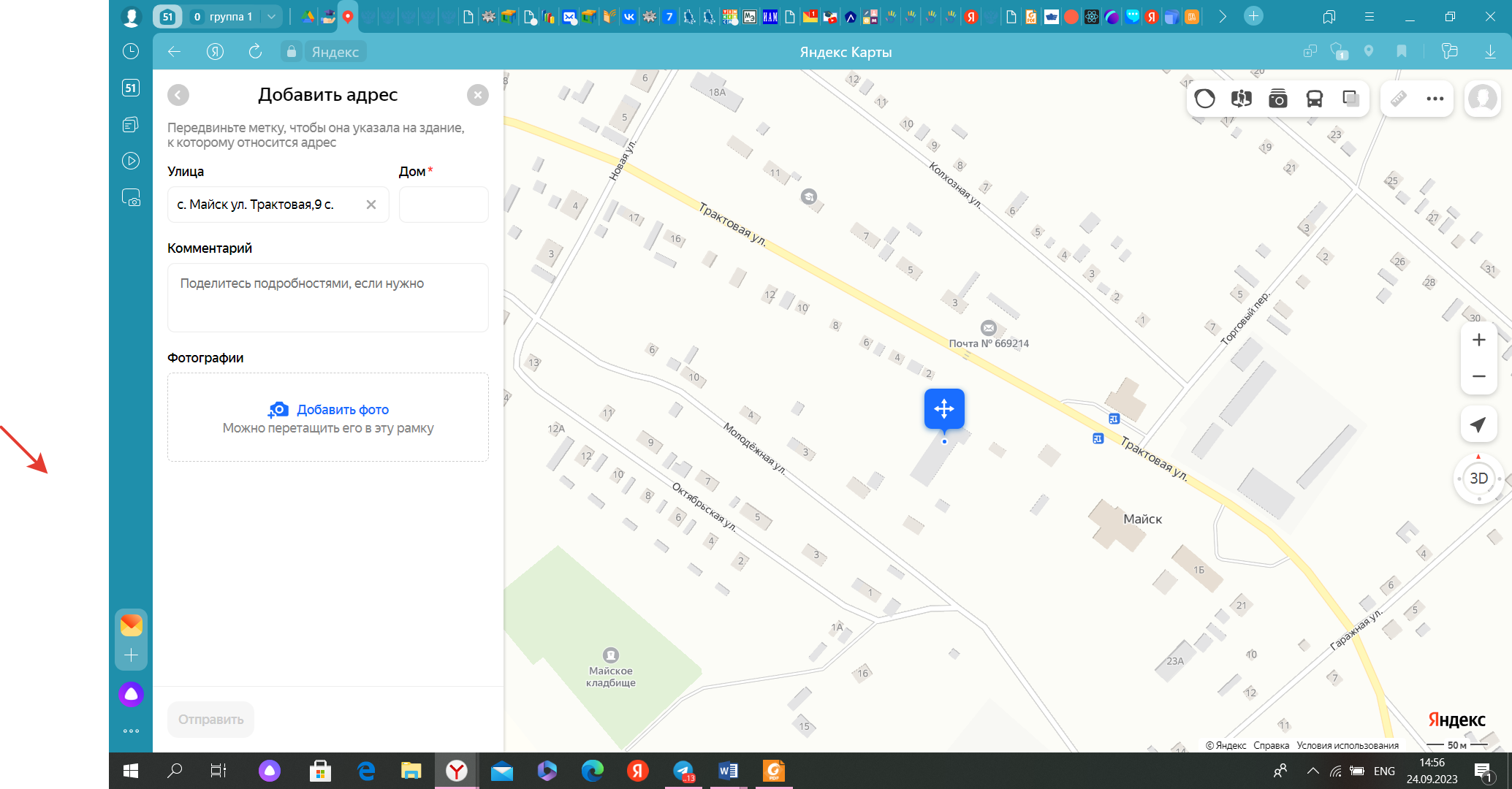The height and width of the screenshot is (789, 1512).
Task: Open the browser main menu
Action: pyautogui.click(x=1369, y=17)
